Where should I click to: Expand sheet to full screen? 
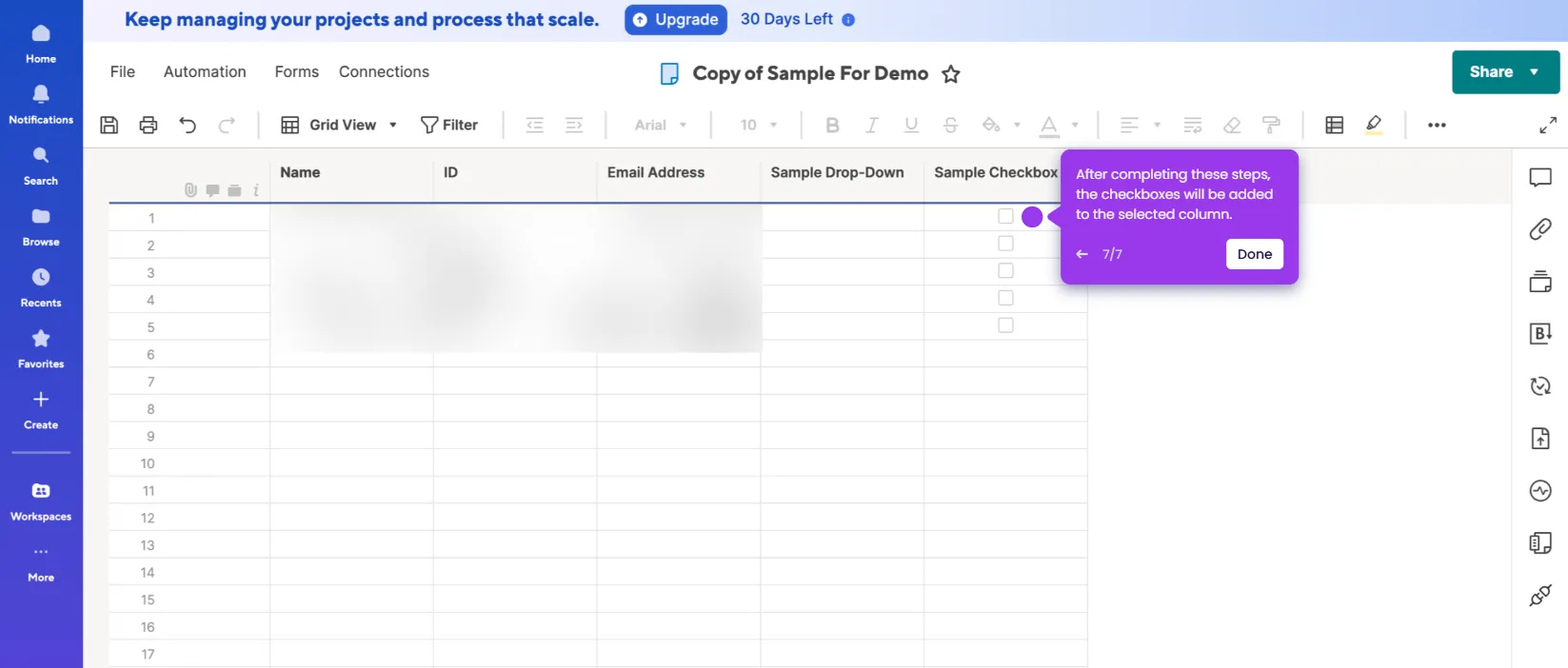click(x=1548, y=125)
